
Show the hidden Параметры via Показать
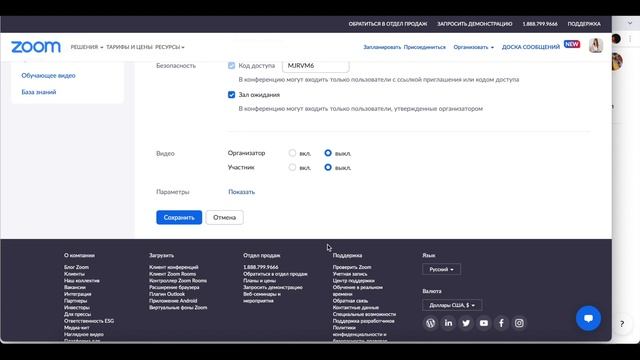point(242,192)
